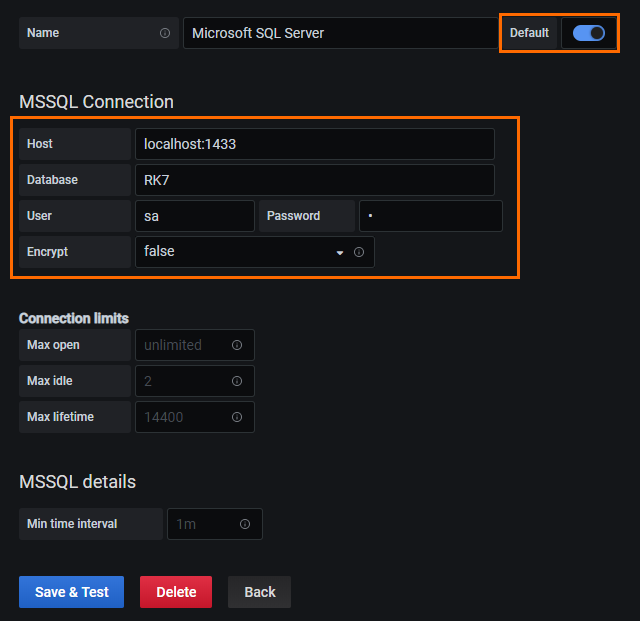Click the MSSQL Connection heading
This screenshot has width=640, height=621.
pos(96,102)
